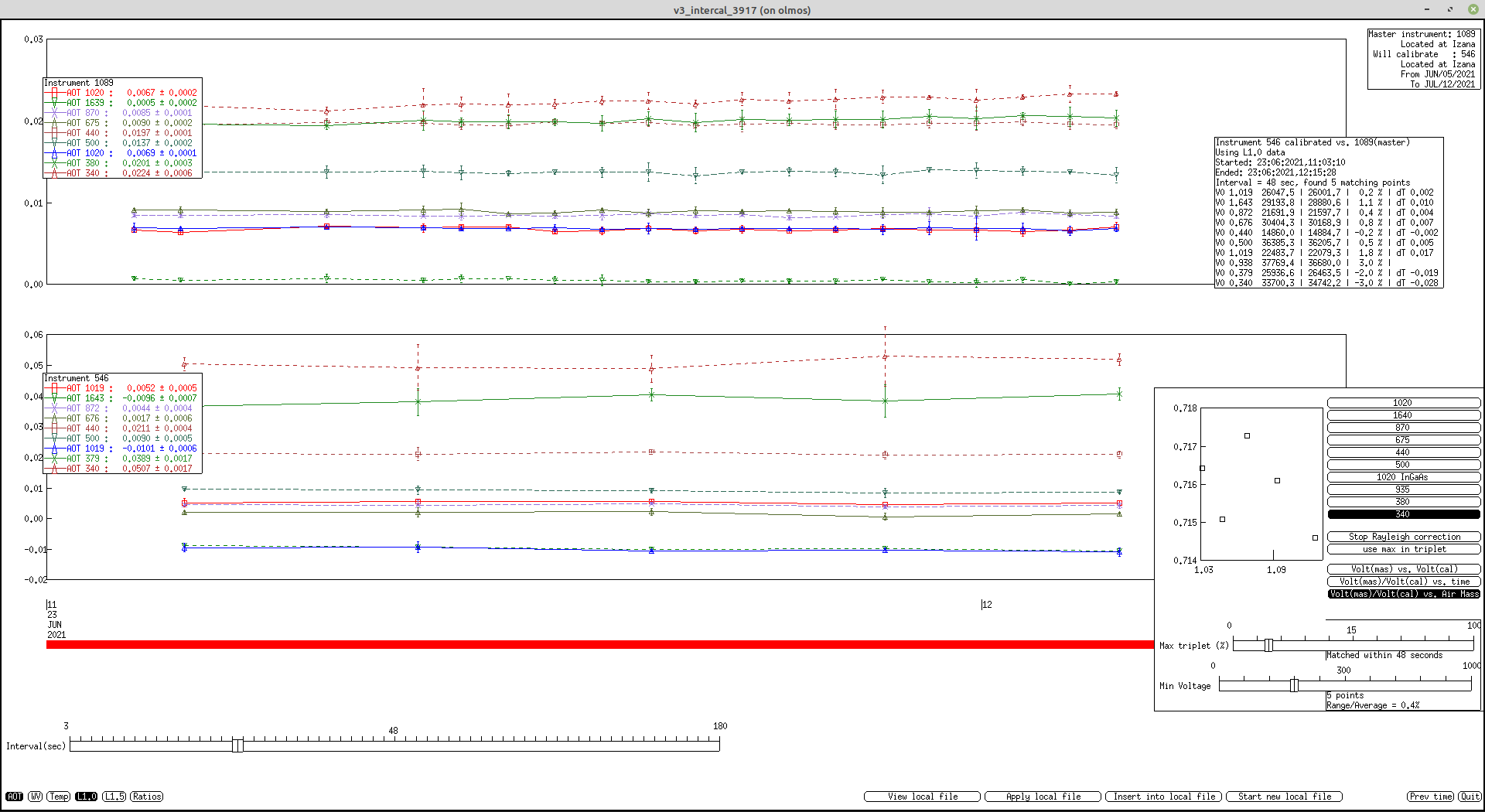Click the Interval(sec) slider handle
The height and width of the screenshot is (812, 1485).
tap(237, 745)
